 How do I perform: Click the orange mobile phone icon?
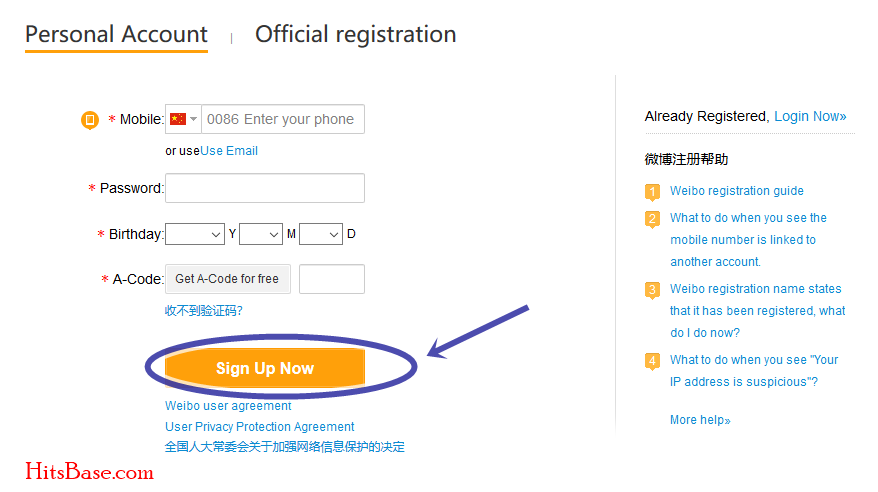[x=90, y=119]
